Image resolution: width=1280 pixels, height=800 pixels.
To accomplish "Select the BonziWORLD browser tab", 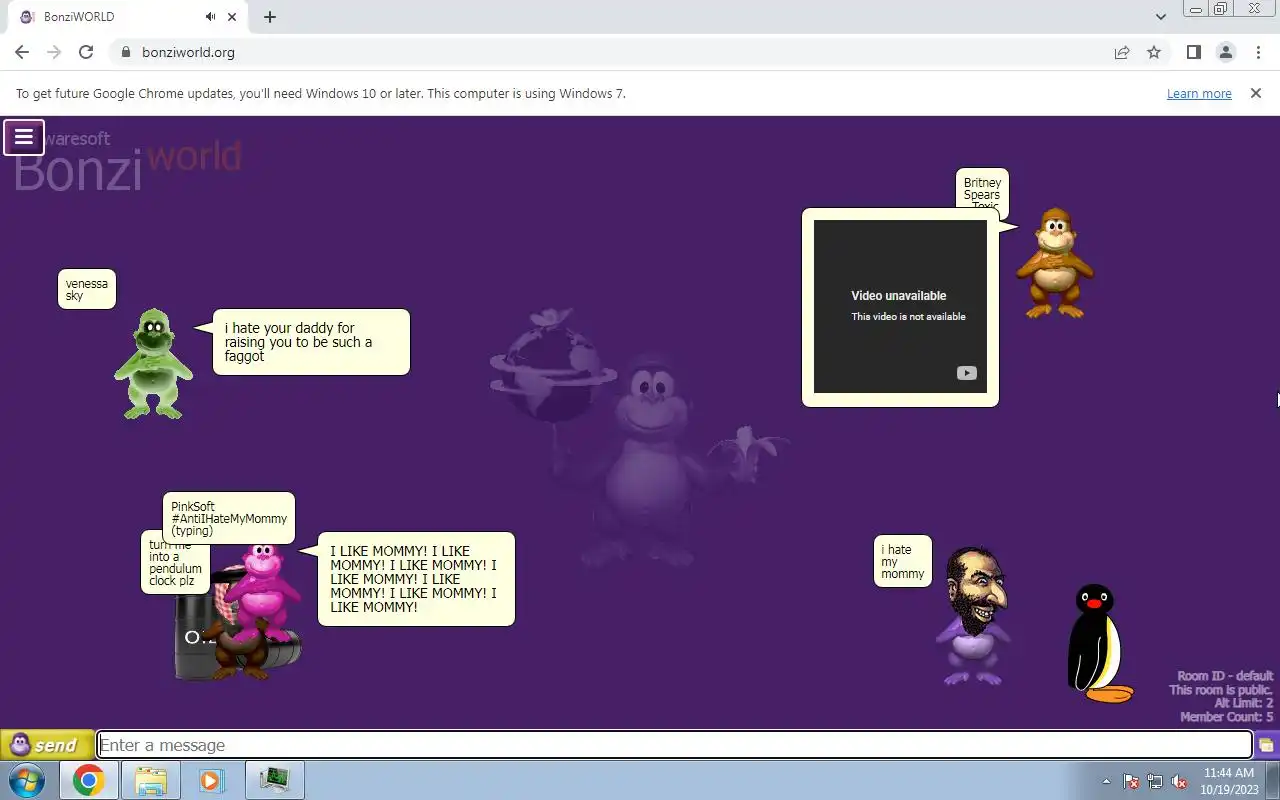I will 126,17.
